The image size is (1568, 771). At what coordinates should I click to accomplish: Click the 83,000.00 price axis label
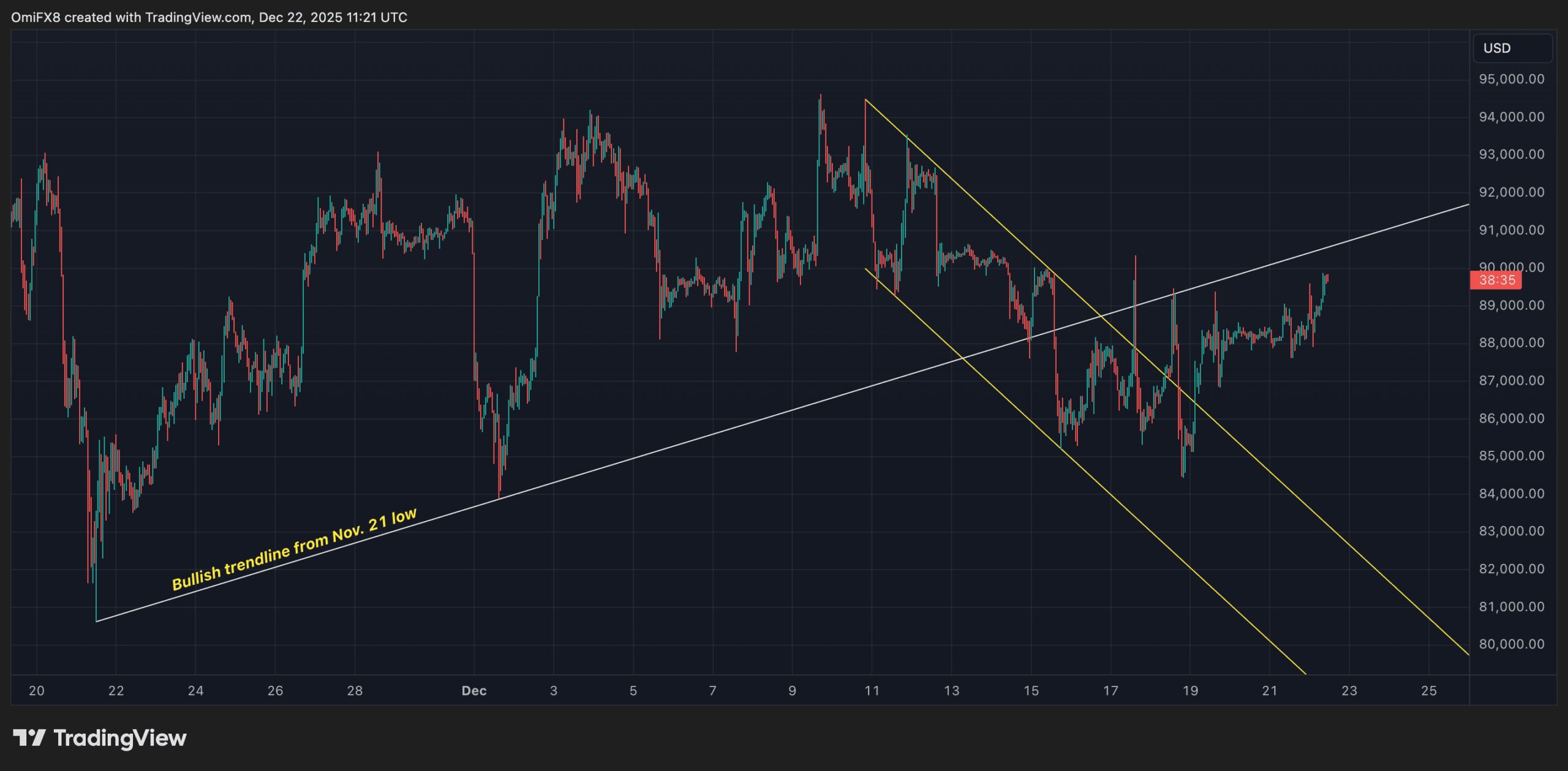tap(1511, 531)
